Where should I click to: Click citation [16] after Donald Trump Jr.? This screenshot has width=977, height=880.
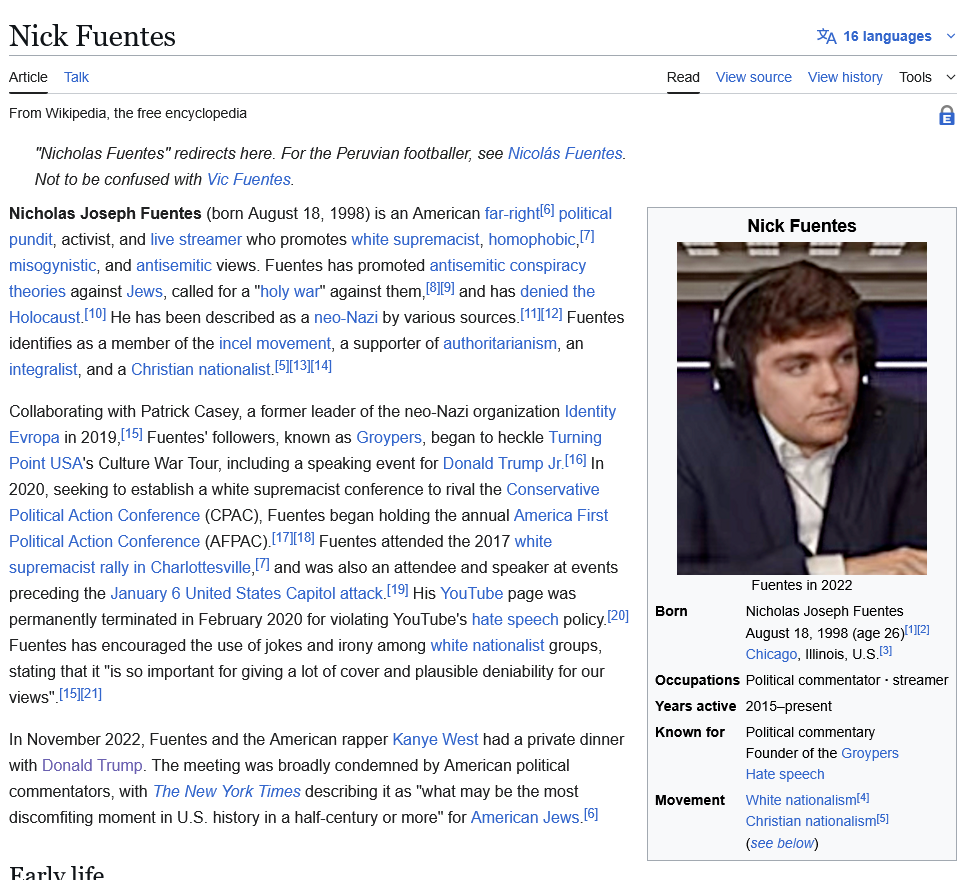coord(576,459)
